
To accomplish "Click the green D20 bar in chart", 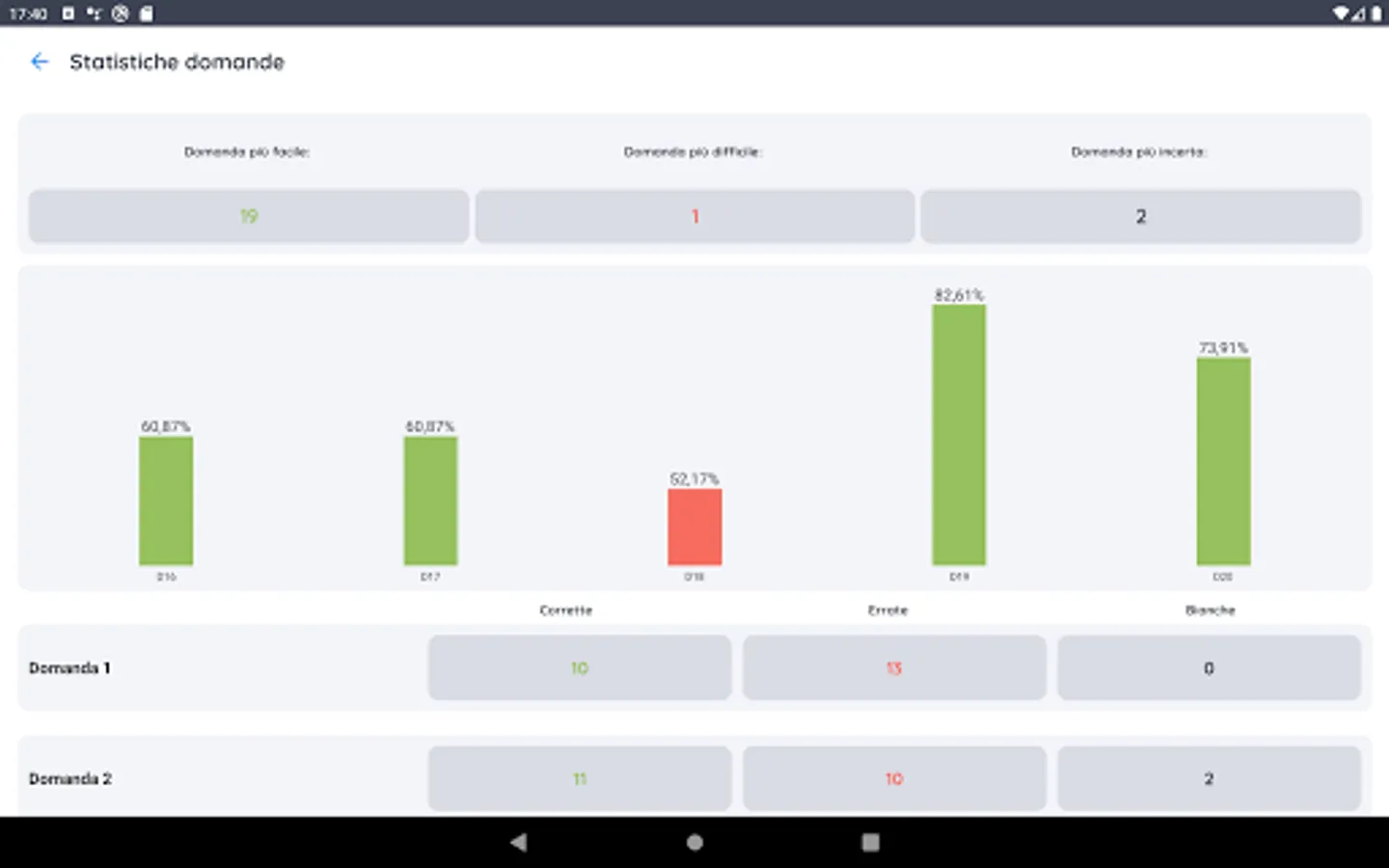I will [x=1223, y=461].
